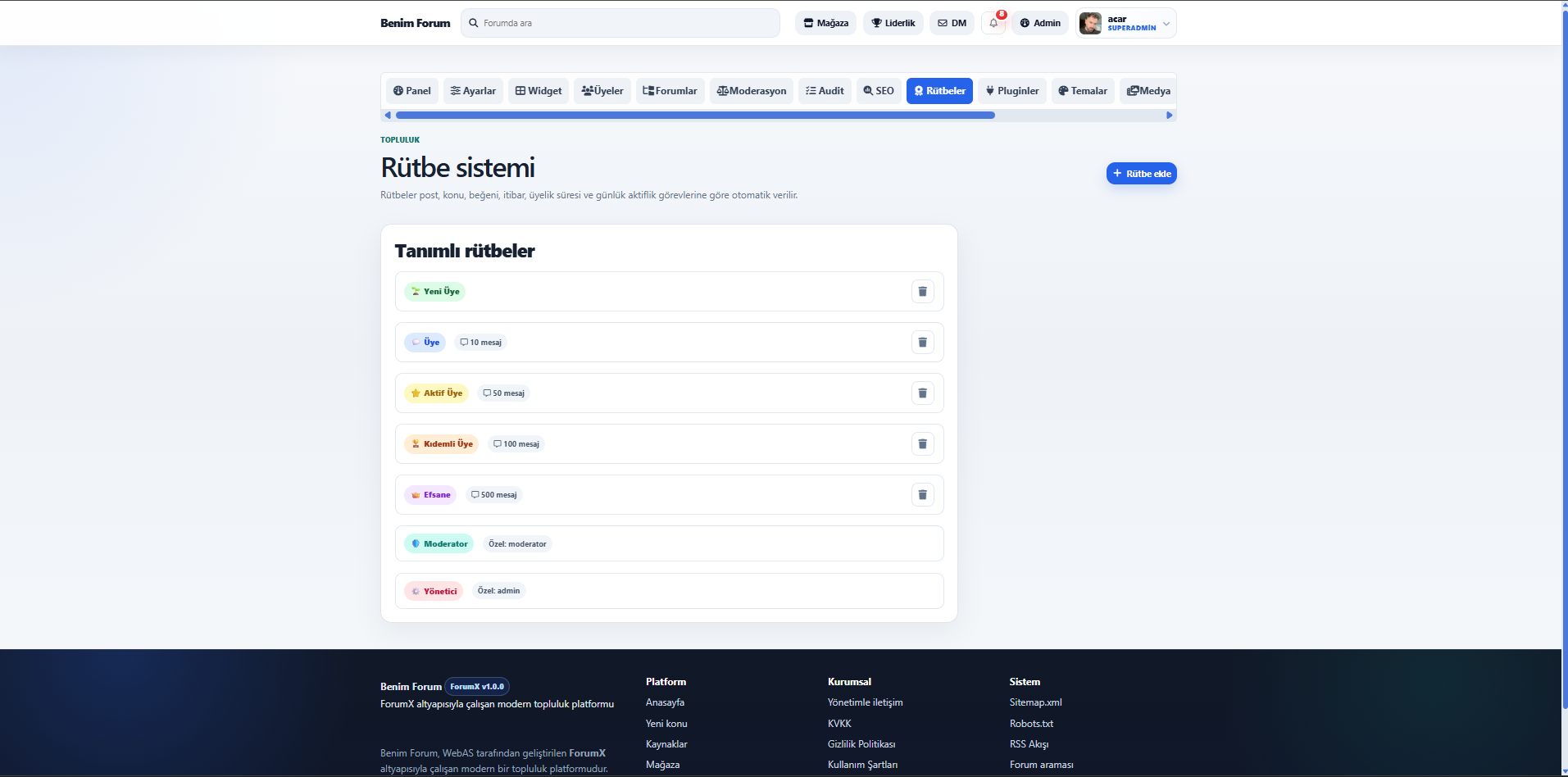
Task: Click the ForumX v1.0.0 footer badge
Action: 477,687
